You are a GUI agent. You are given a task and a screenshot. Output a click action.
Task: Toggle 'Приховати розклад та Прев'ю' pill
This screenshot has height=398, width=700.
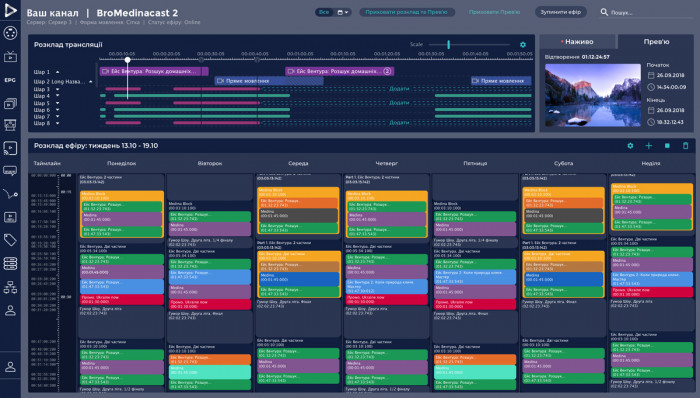click(406, 12)
